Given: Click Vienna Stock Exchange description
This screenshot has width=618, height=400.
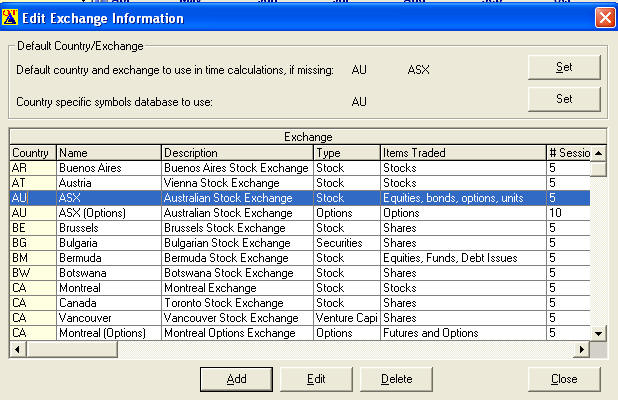Looking at the screenshot, I should click(237, 183).
